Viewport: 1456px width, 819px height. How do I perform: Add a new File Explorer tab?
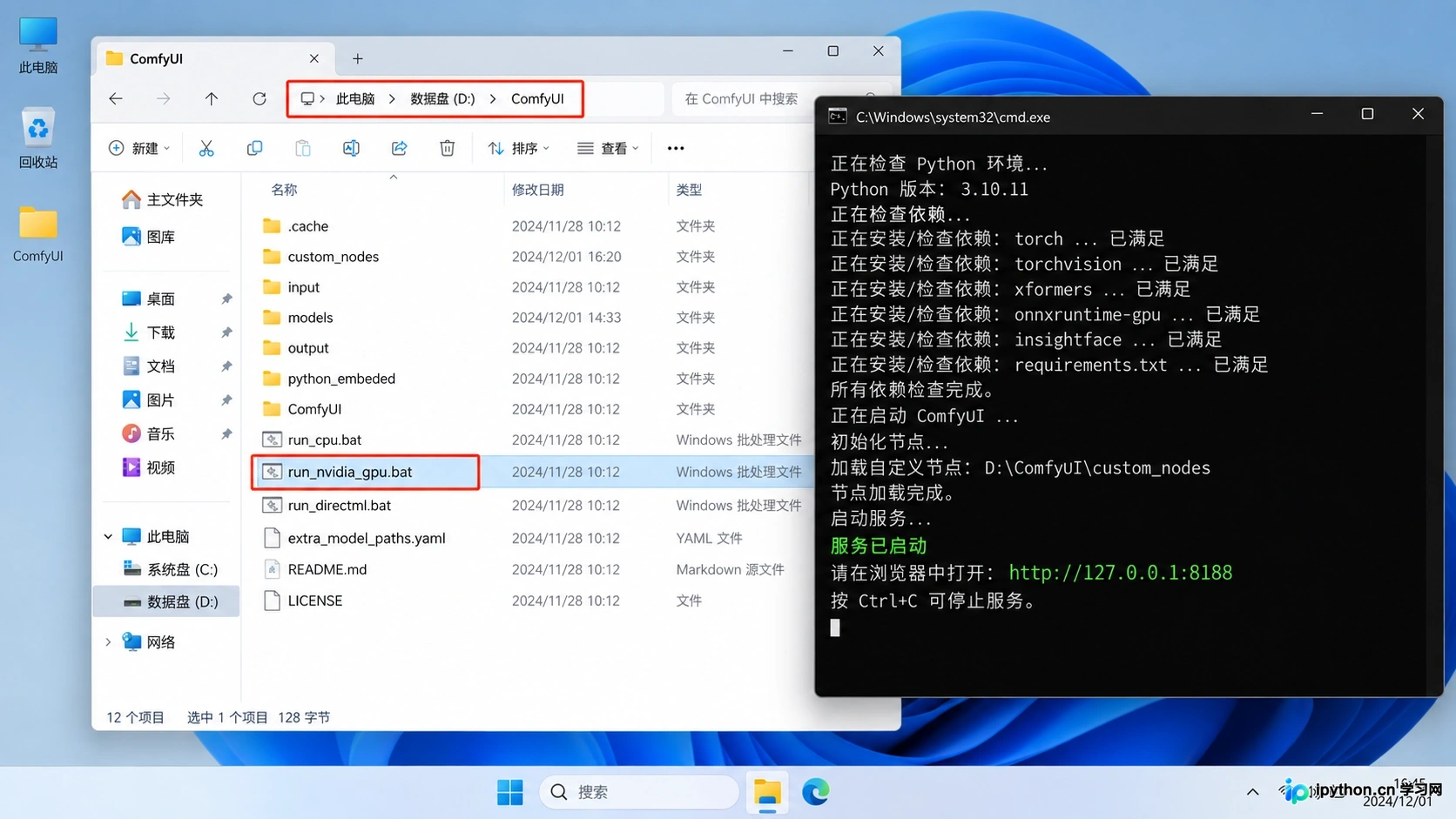pyautogui.click(x=358, y=59)
